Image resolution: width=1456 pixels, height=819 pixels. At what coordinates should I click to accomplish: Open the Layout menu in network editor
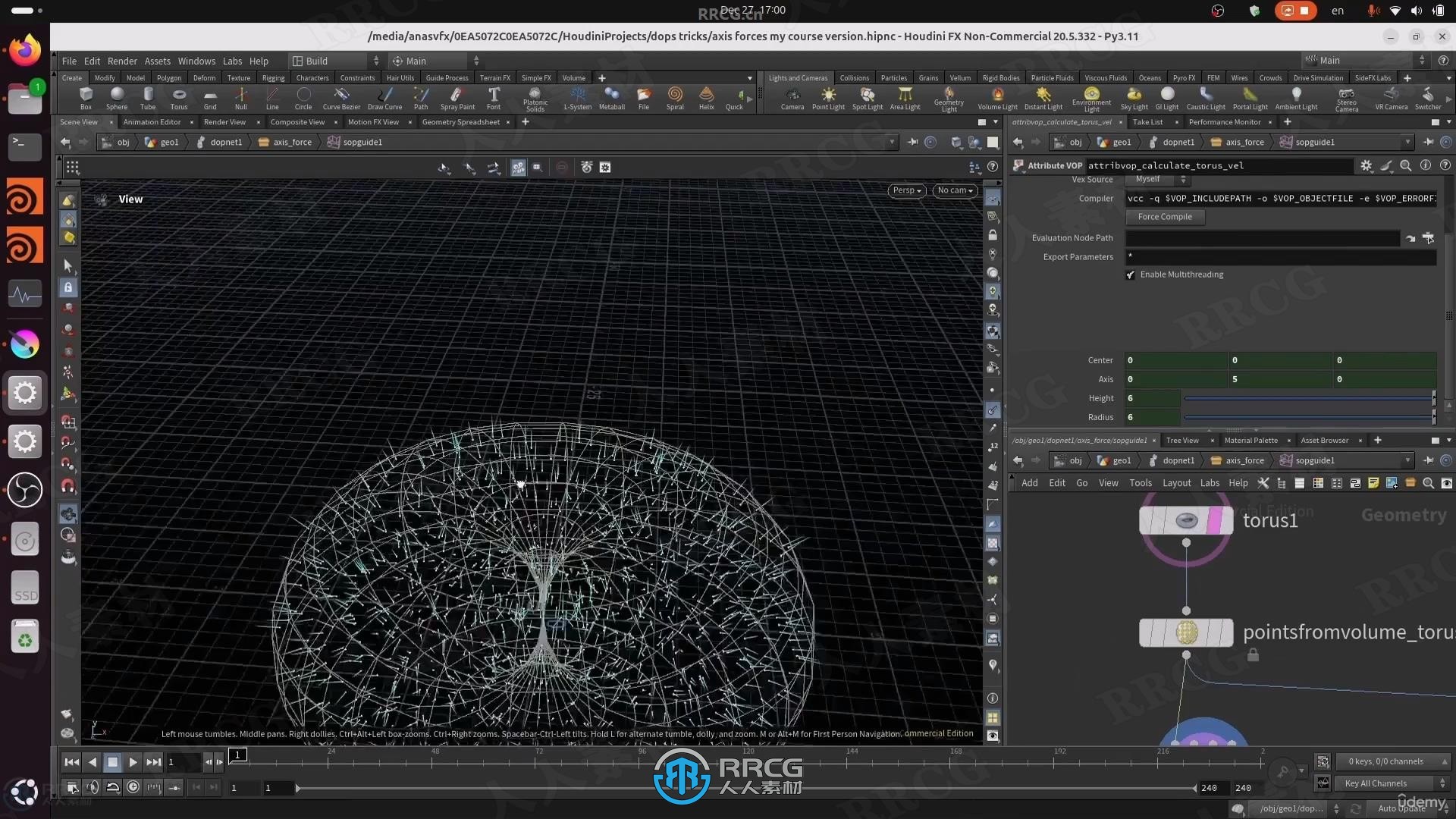click(1177, 483)
